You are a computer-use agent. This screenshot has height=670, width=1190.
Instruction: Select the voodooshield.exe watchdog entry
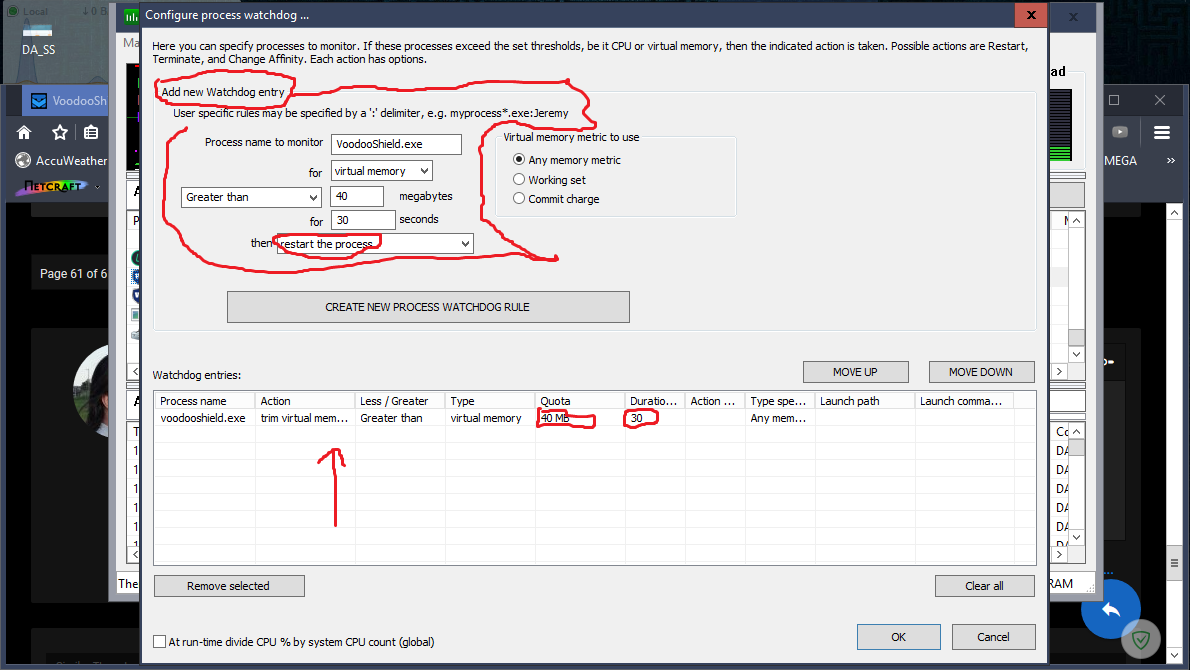pyautogui.click(x=595, y=418)
